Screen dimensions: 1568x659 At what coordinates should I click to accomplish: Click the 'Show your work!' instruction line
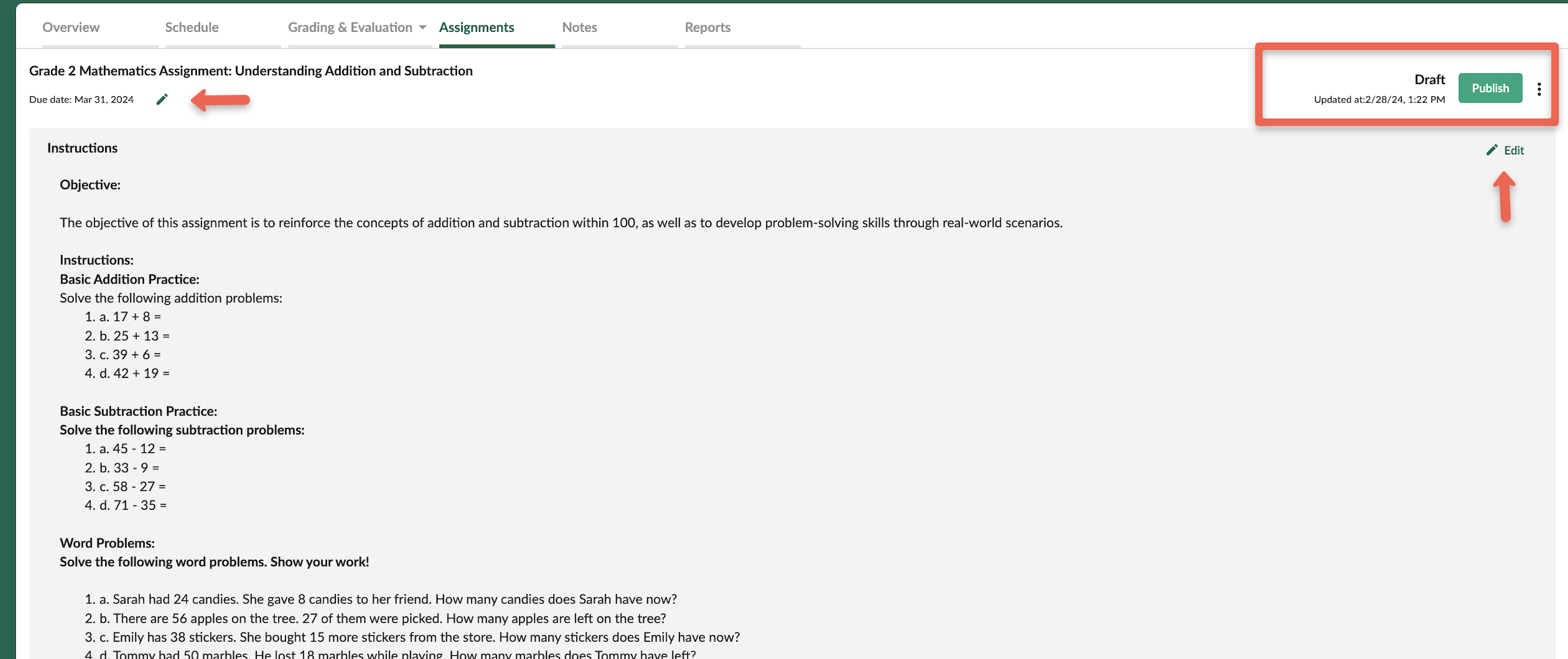pyautogui.click(x=214, y=562)
